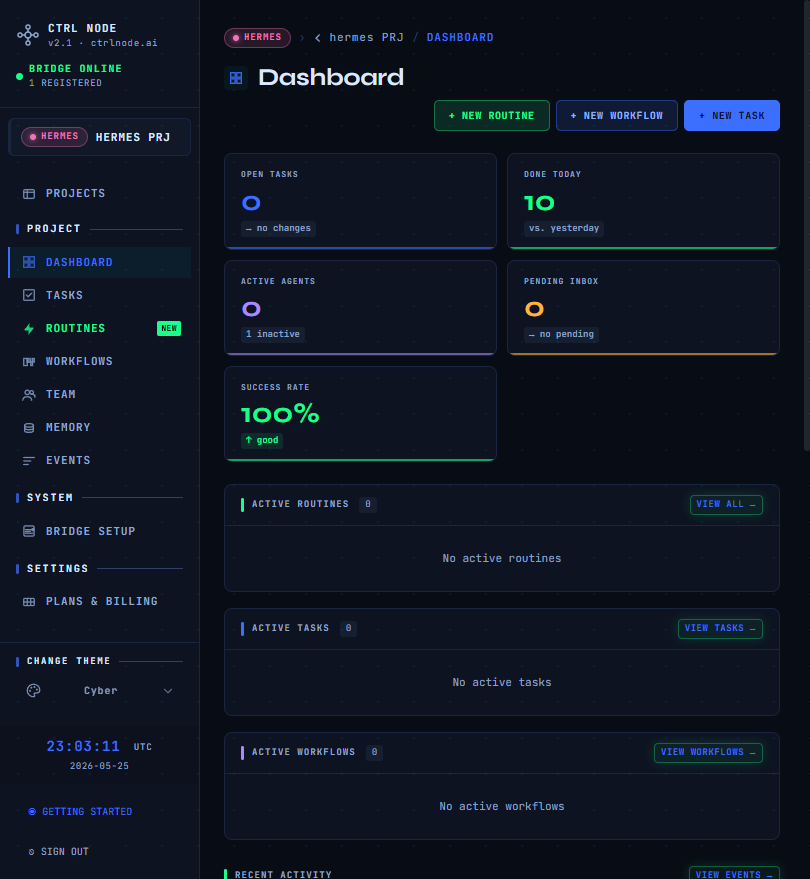The image size is (810, 879).
Task: Select Events in the sidebar
Action: (x=100, y=460)
